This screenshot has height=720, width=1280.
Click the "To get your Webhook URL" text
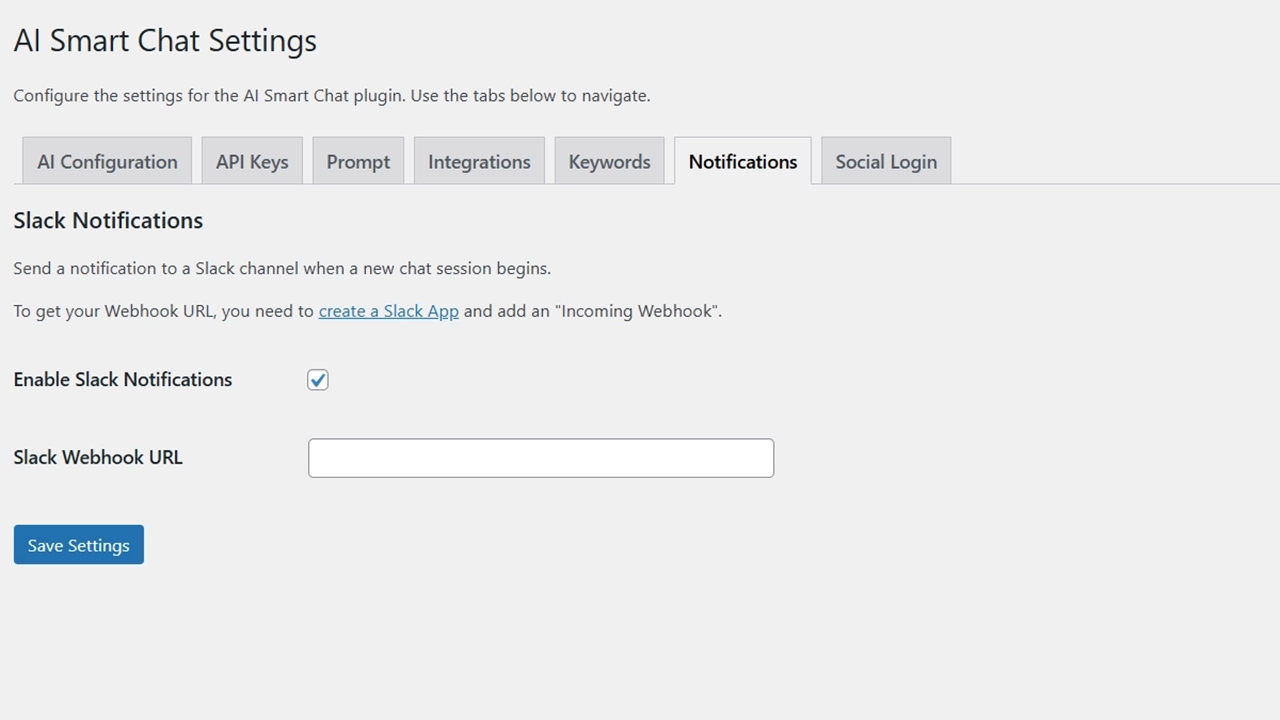[115, 311]
